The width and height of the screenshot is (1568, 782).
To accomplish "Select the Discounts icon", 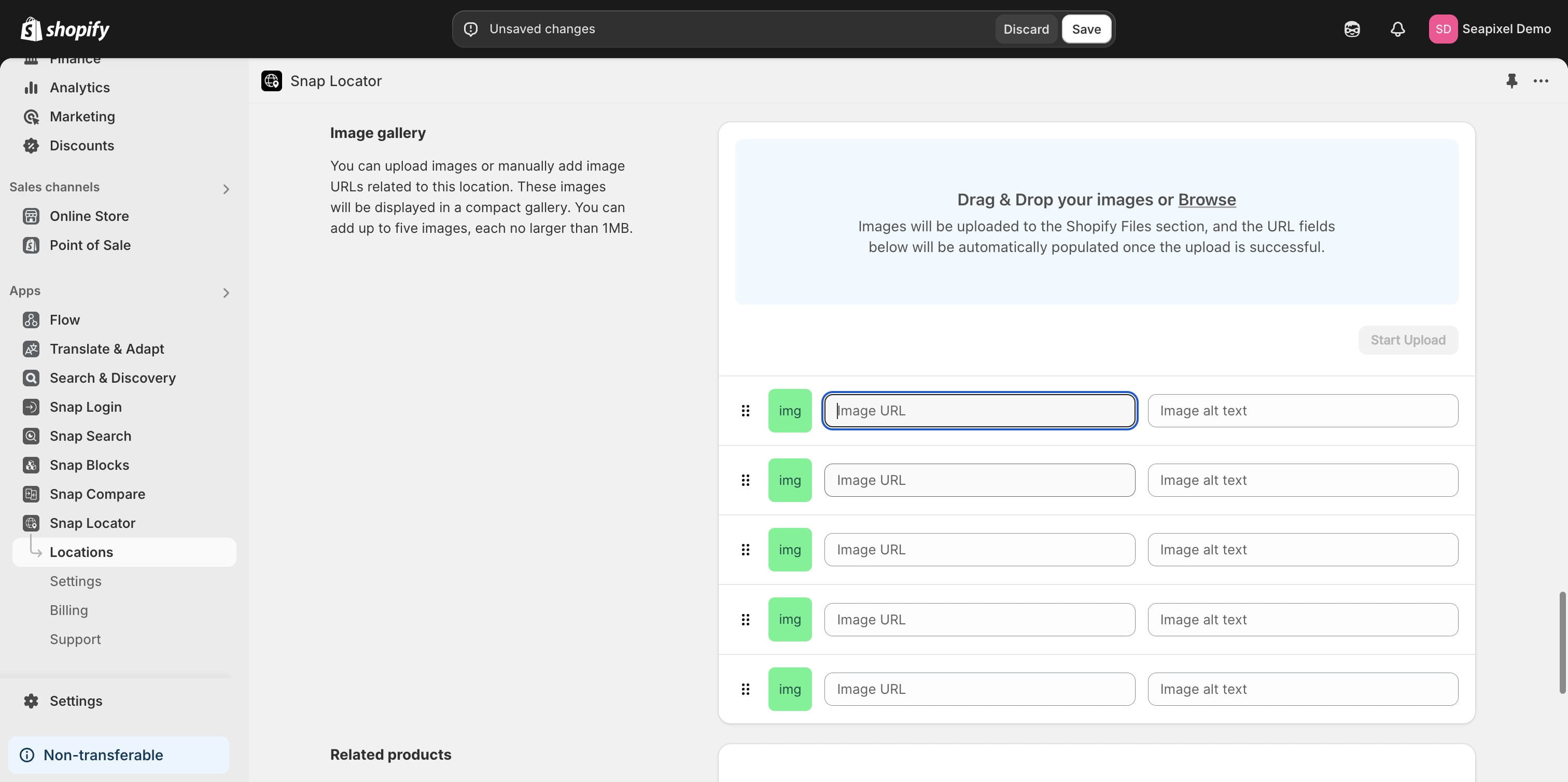I will (x=31, y=145).
